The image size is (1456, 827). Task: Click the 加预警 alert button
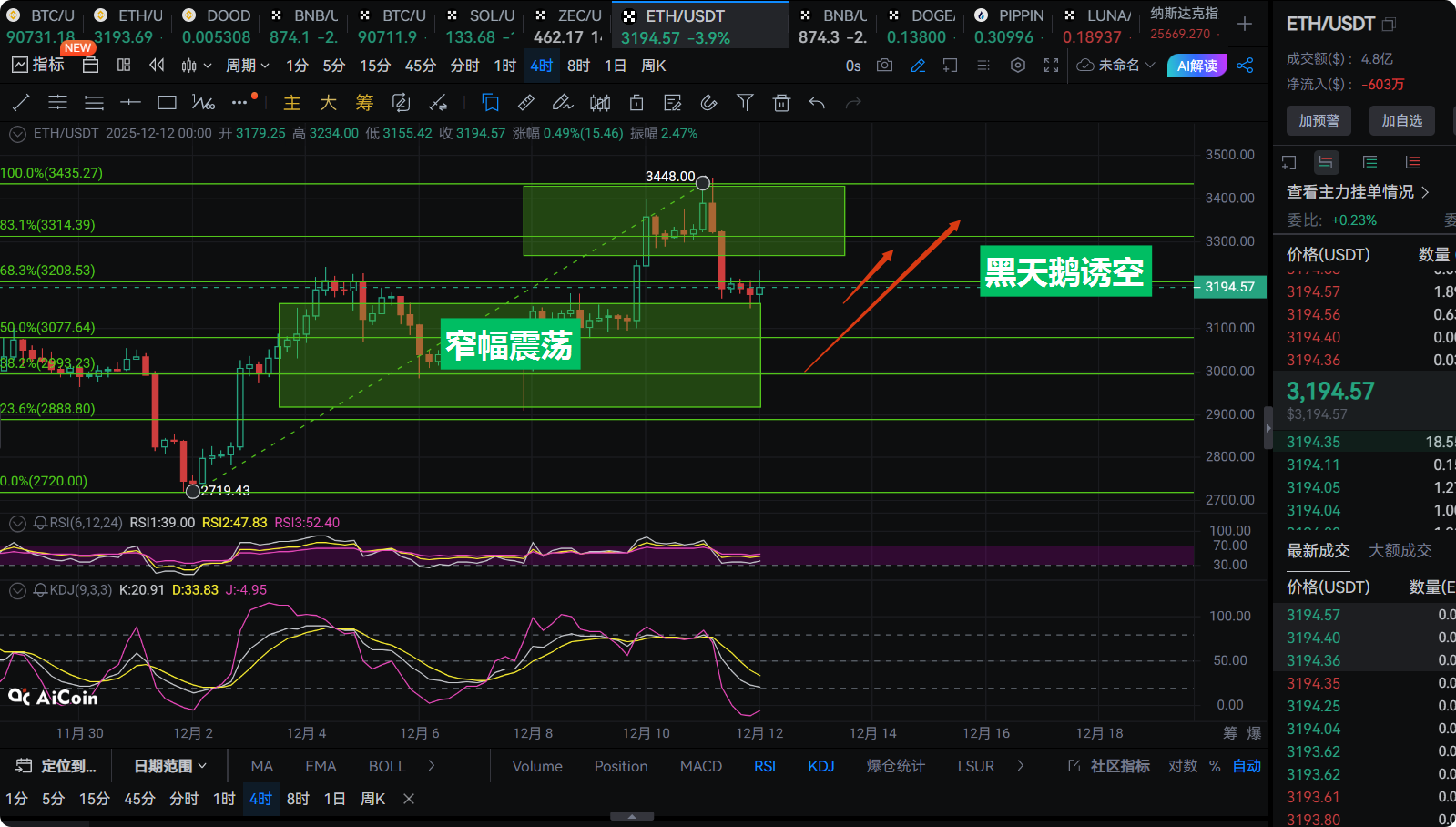click(1319, 120)
